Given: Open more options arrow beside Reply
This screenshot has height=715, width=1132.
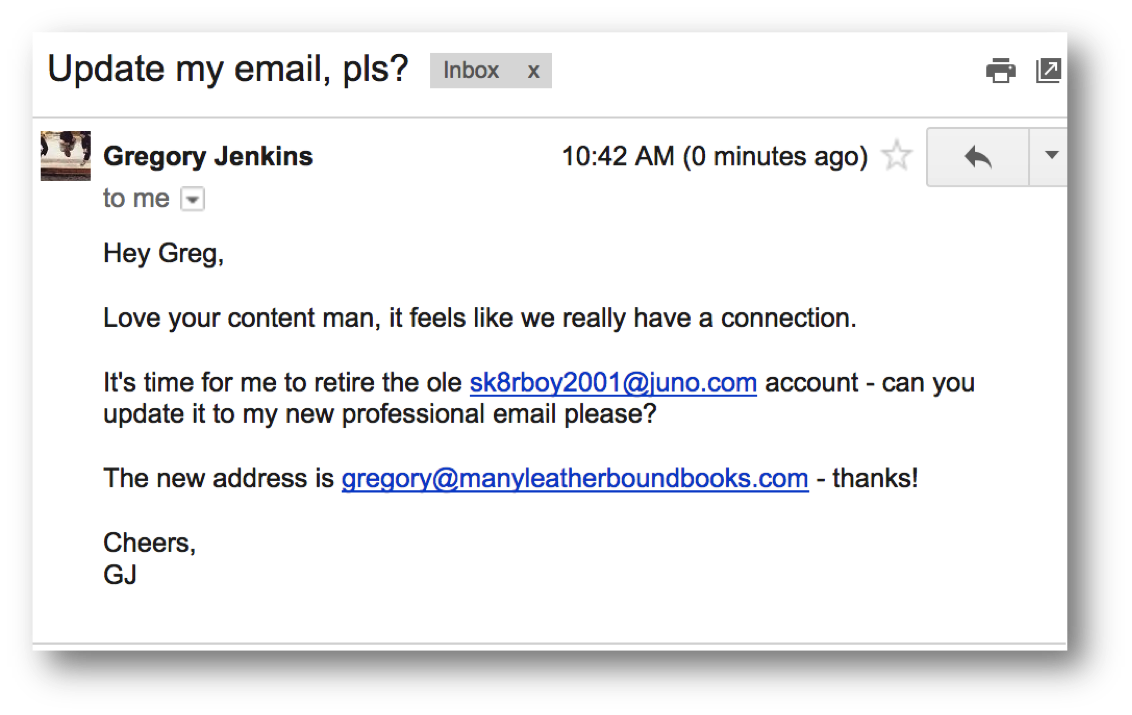Looking at the screenshot, I should click(1050, 156).
